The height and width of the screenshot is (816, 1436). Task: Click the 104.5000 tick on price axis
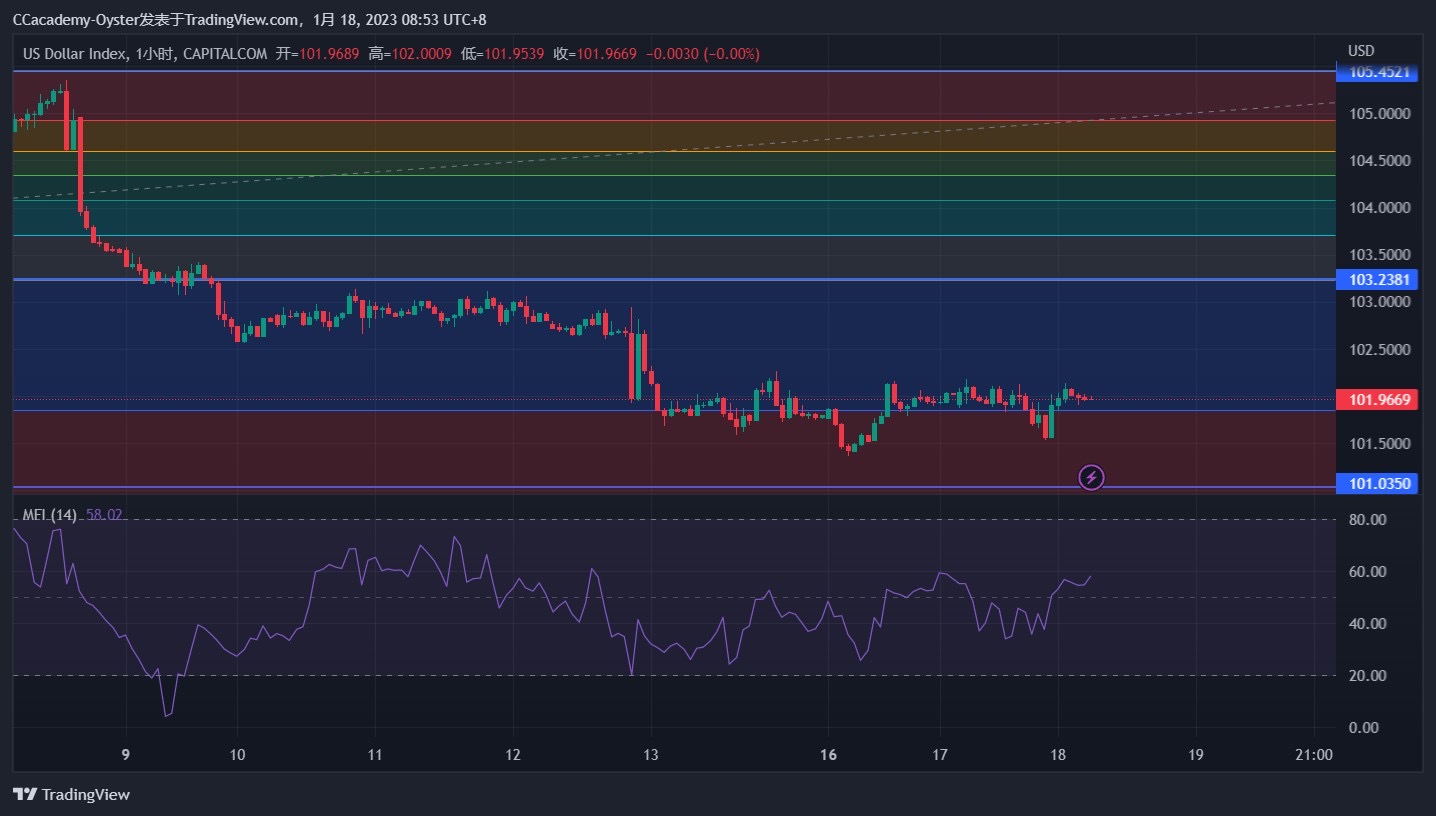point(1379,161)
